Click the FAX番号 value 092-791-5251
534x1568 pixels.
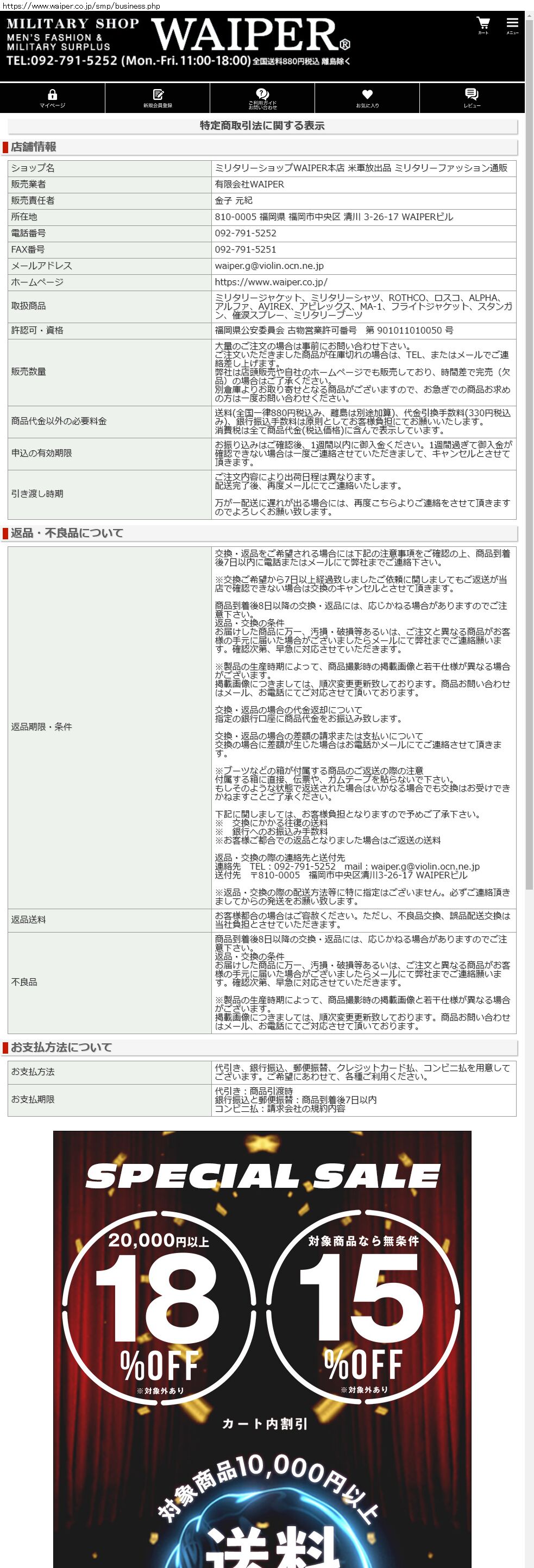[246, 249]
